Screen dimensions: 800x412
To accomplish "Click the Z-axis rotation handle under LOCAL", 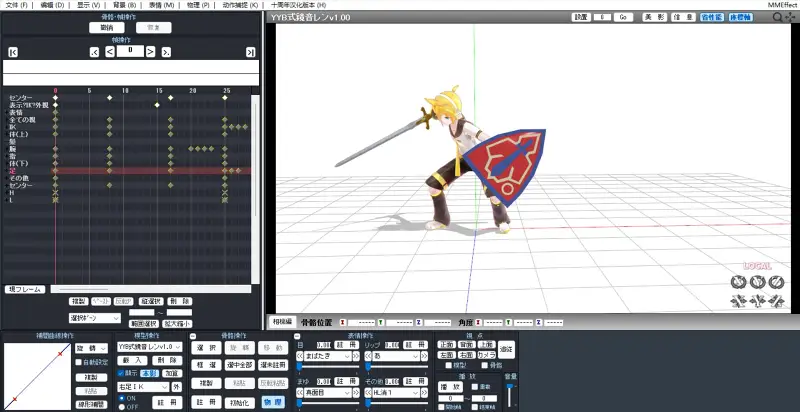I will coord(776,281).
